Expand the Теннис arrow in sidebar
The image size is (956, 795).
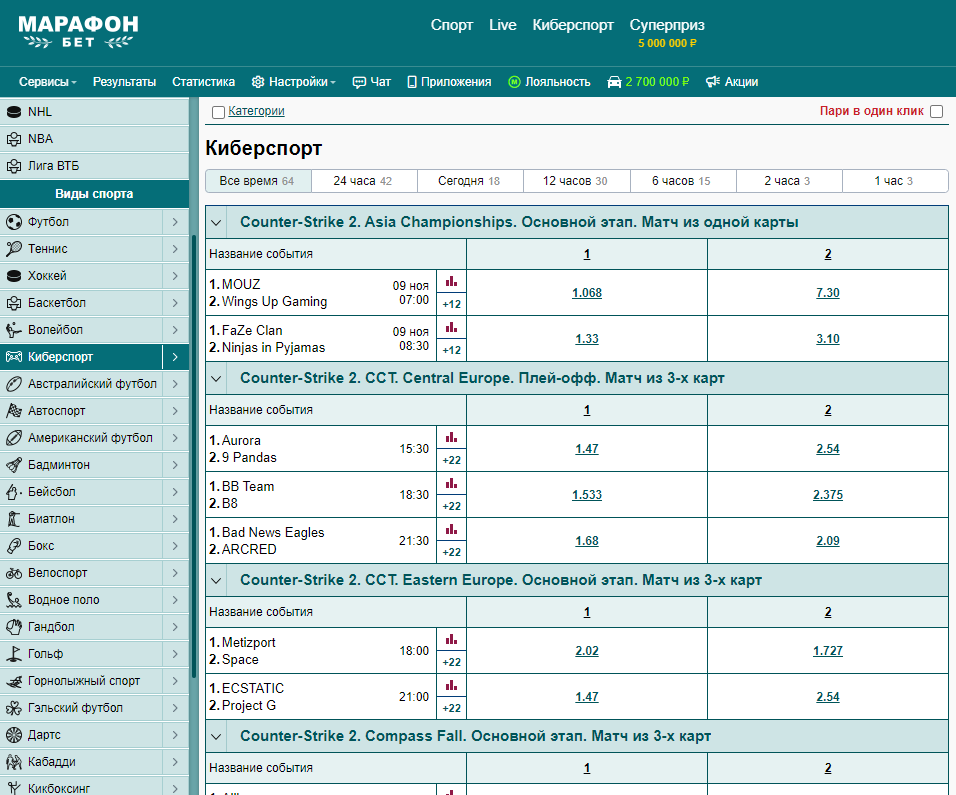(176, 249)
